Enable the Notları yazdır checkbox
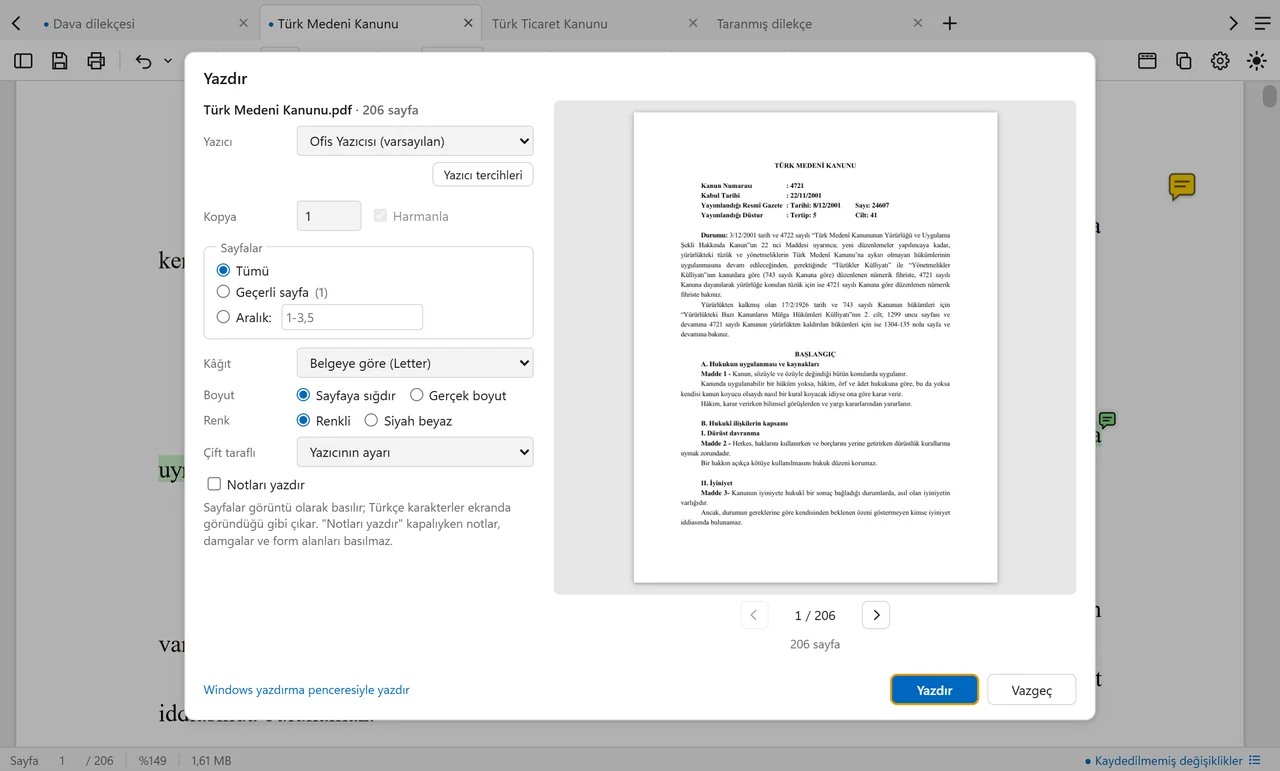This screenshot has height=771, width=1280. pyautogui.click(x=214, y=484)
